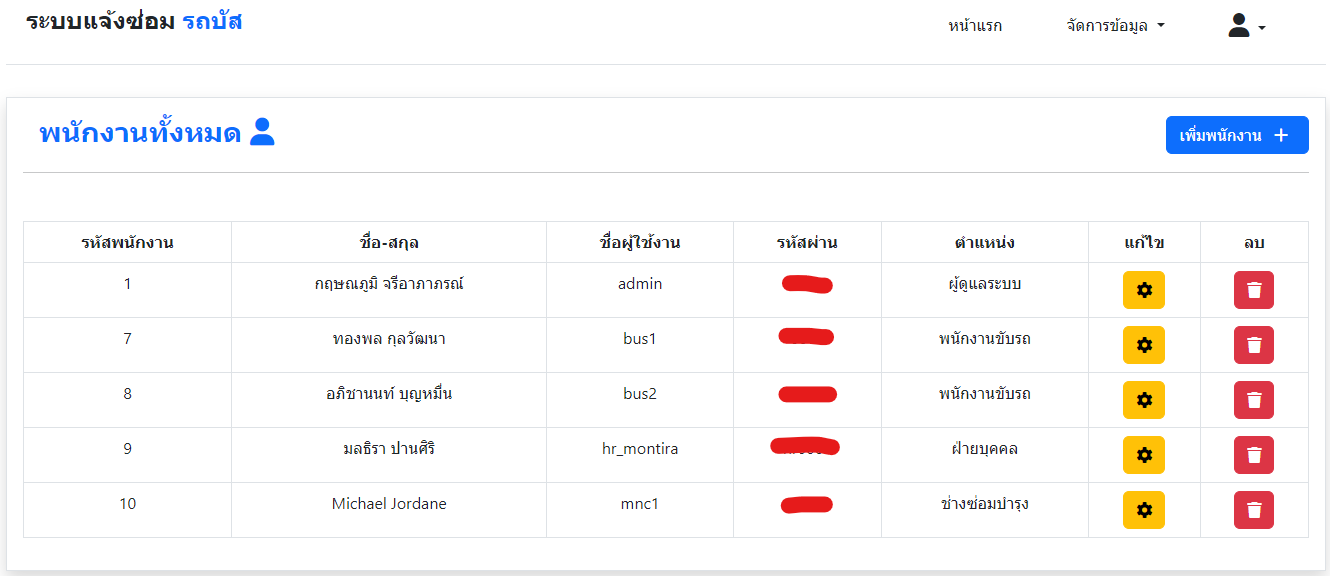Delete employee with username bus2
The width and height of the screenshot is (1330, 576).
coord(1254,400)
